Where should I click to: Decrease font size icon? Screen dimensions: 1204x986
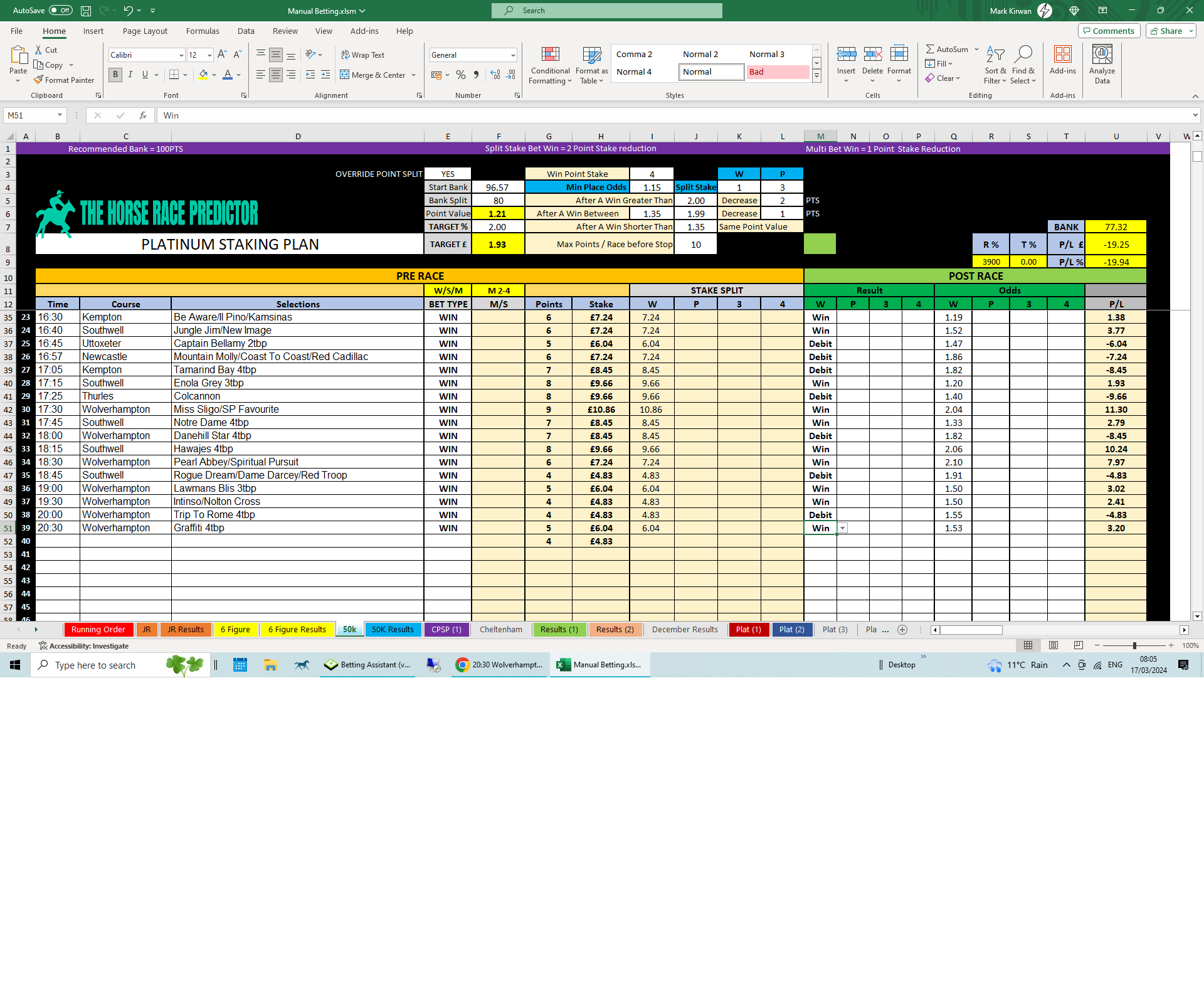coord(237,55)
